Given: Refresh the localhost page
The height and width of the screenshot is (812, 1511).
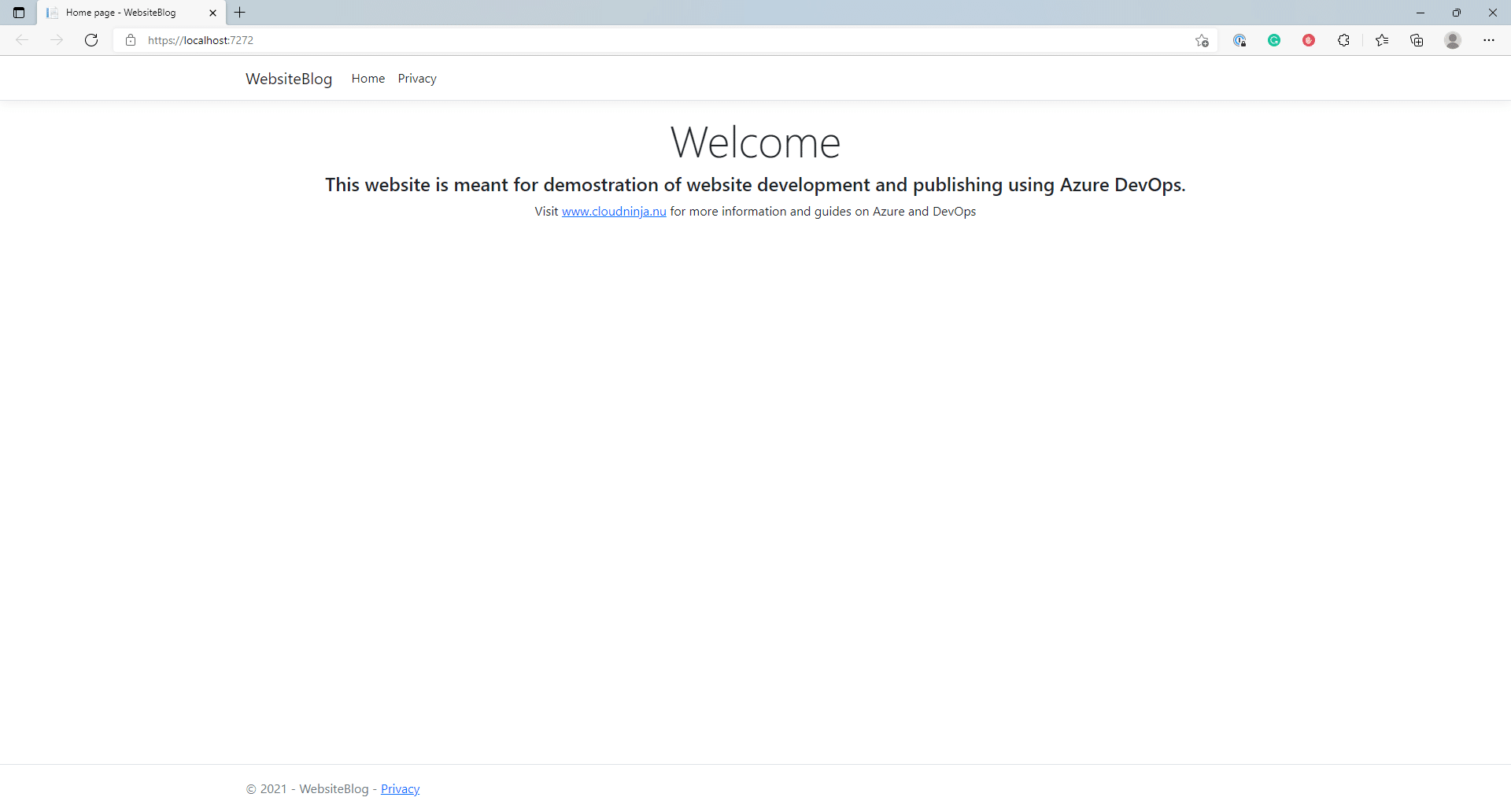Looking at the screenshot, I should coord(91,40).
